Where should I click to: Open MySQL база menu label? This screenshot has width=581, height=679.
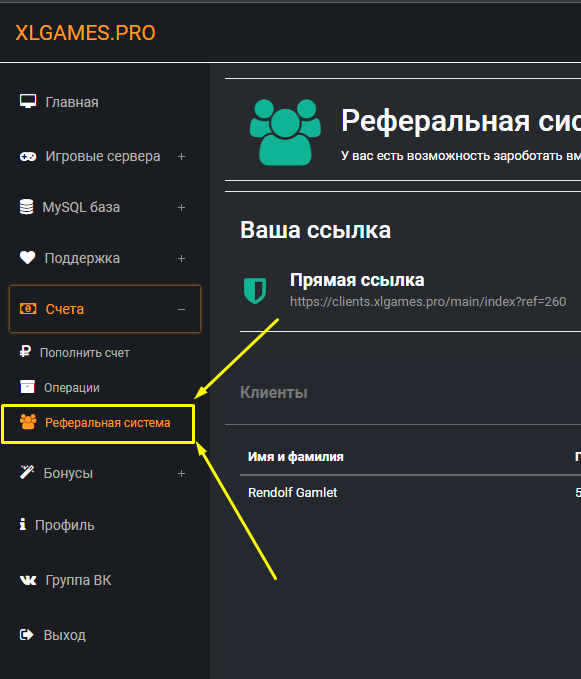[81, 207]
